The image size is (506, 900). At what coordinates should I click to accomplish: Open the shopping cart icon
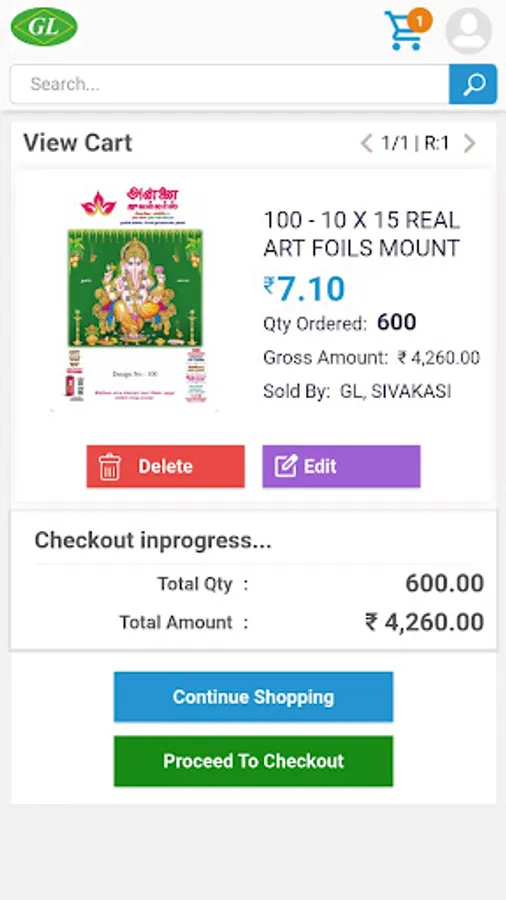(403, 32)
